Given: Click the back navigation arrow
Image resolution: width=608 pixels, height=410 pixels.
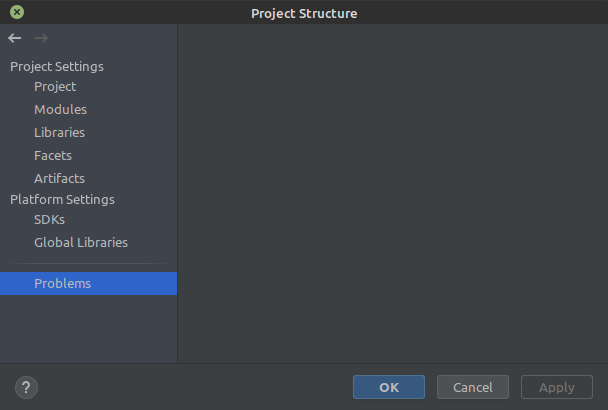Looking at the screenshot, I should click(14, 38).
